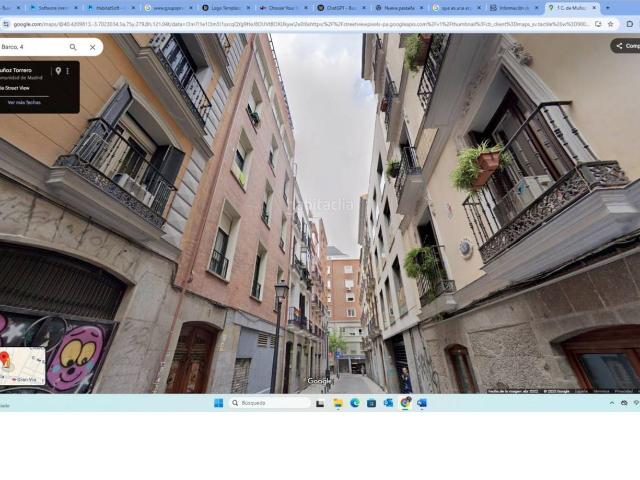
Task: Close the 'Información d...' tab
Action: tap(537, 8)
